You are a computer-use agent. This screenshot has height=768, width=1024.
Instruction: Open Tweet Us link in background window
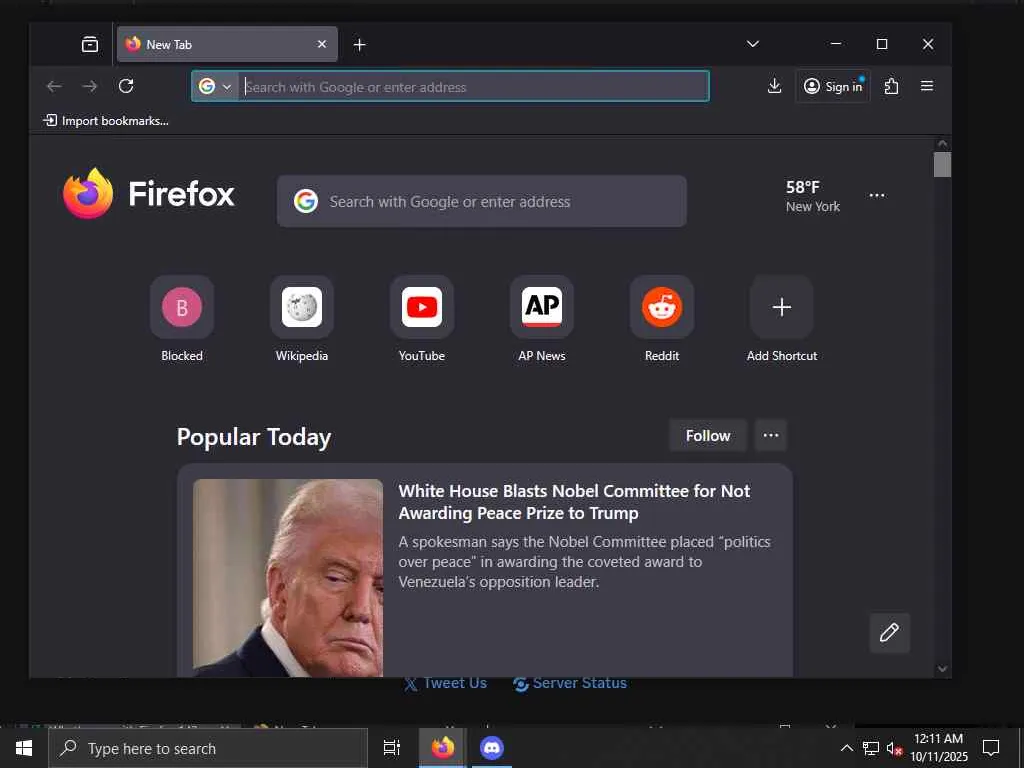(x=445, y=684)
